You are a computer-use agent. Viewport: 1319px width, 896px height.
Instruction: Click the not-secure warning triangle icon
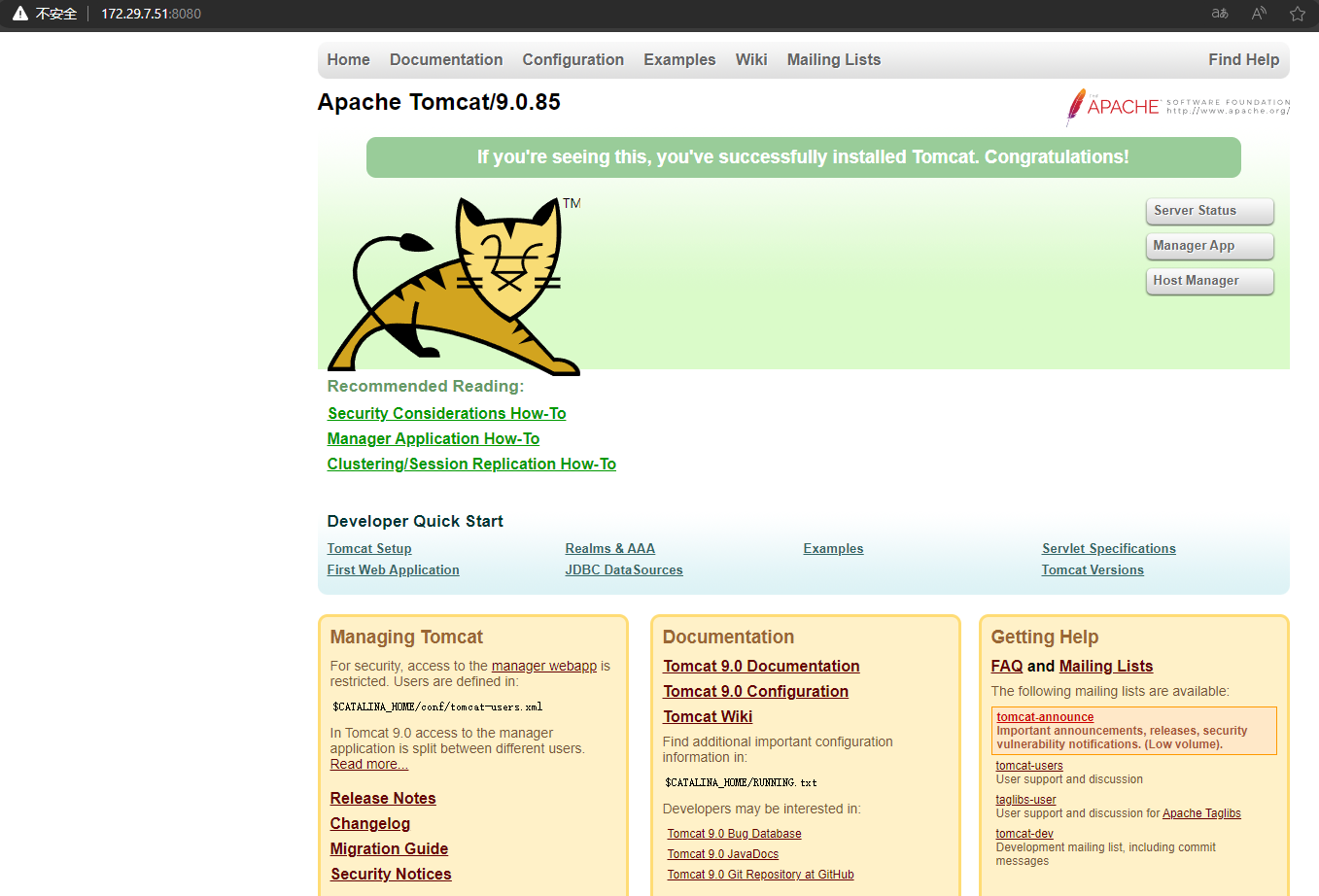click(19, 14)
